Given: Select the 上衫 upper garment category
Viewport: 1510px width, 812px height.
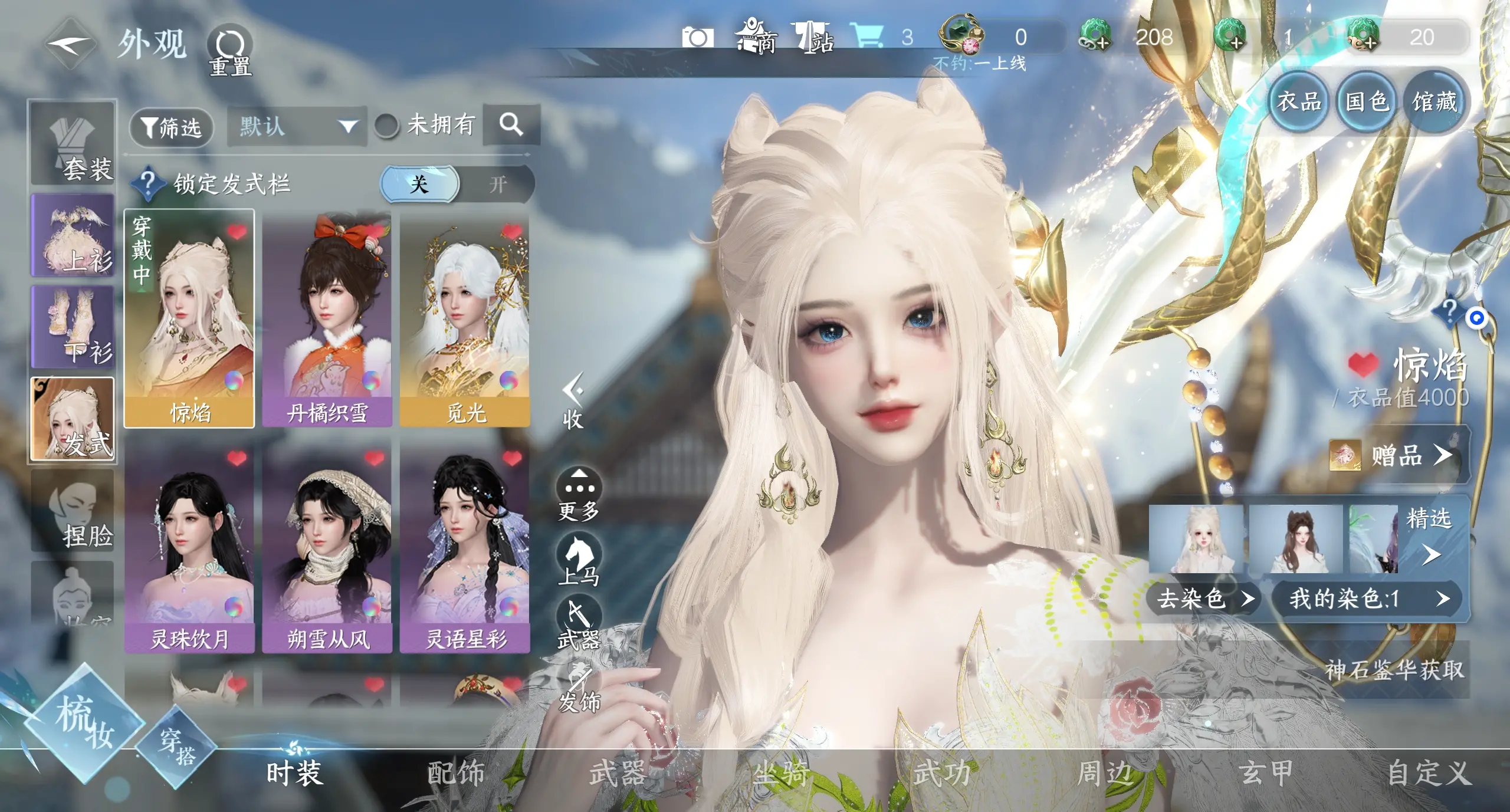Looking at the screenshot, I should (x=73, y=235).
